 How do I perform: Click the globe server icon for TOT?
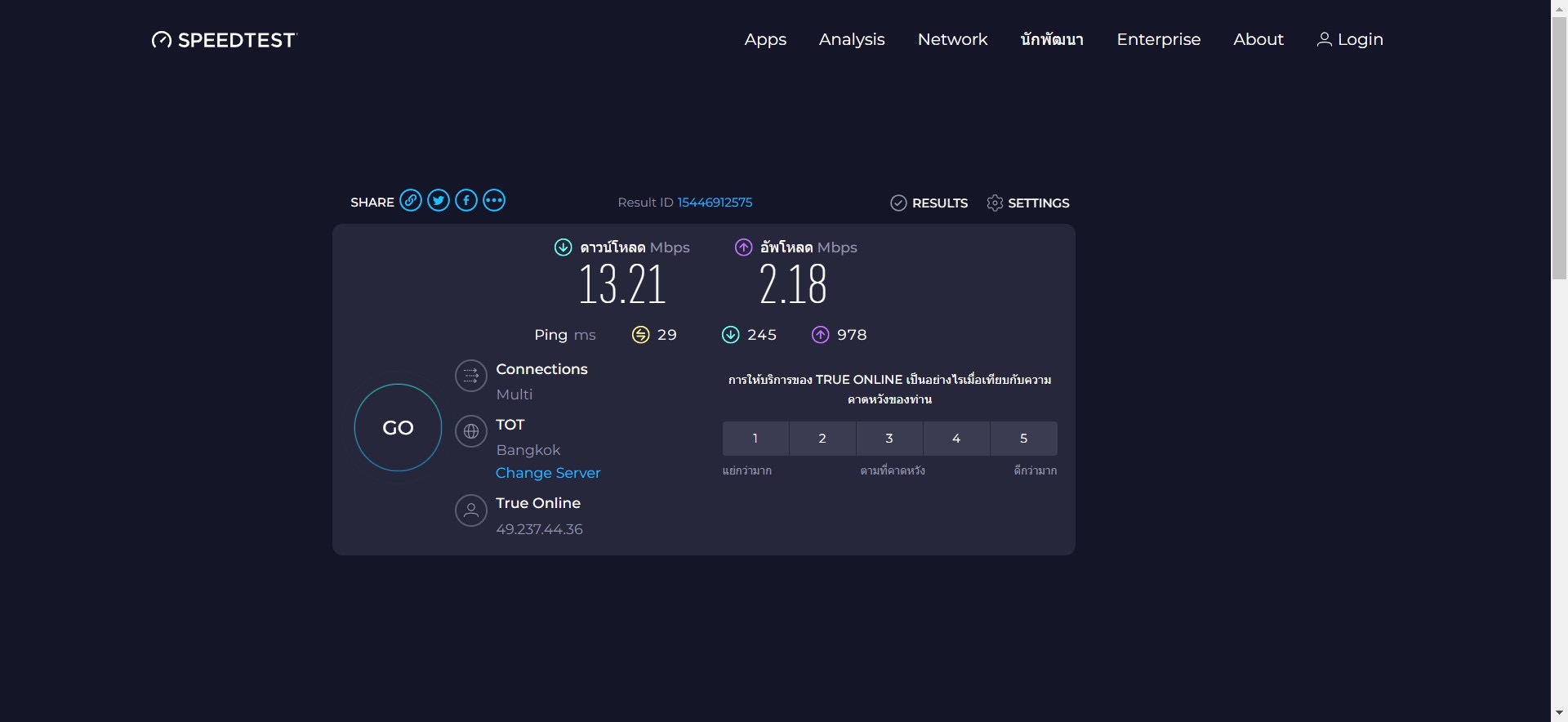[471, 431]
